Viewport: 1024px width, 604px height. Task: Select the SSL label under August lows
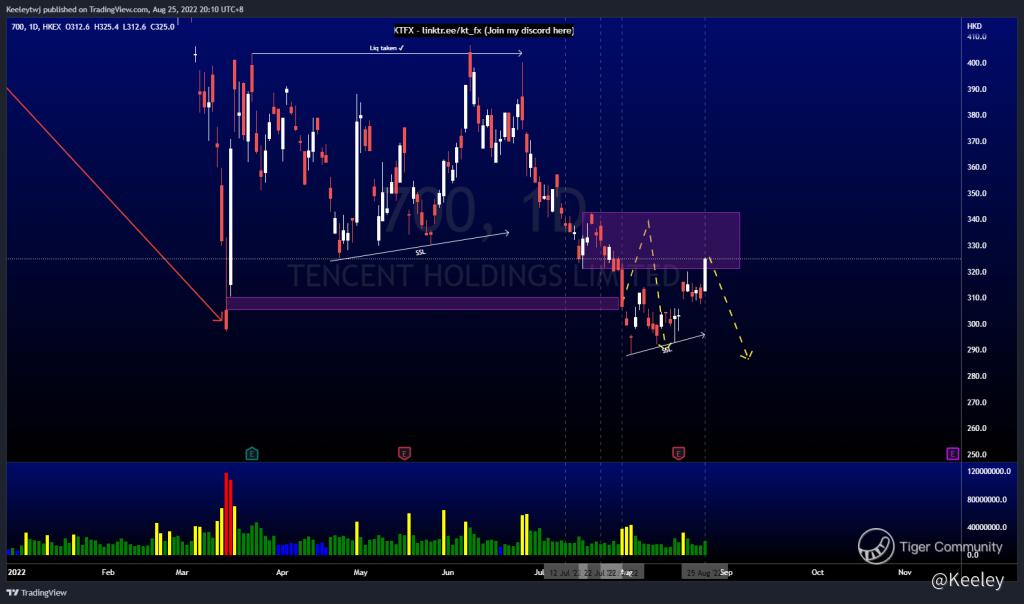(666, 350)
